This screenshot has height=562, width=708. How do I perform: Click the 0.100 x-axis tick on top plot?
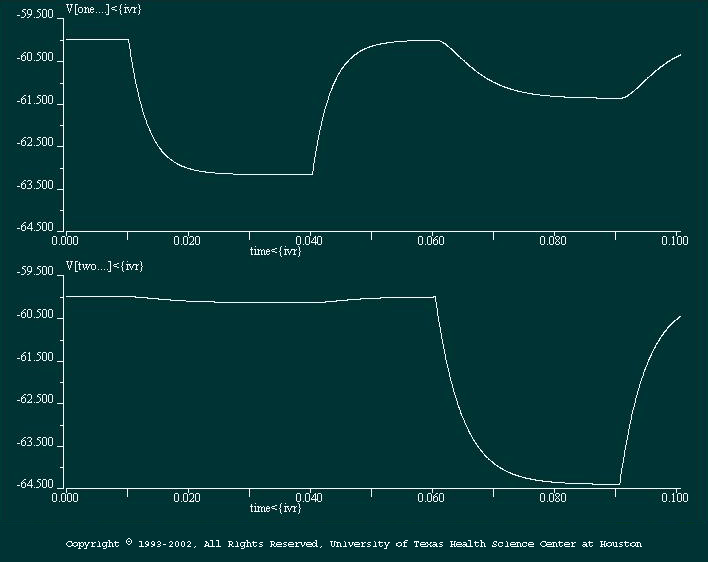[x=675, y=241]
